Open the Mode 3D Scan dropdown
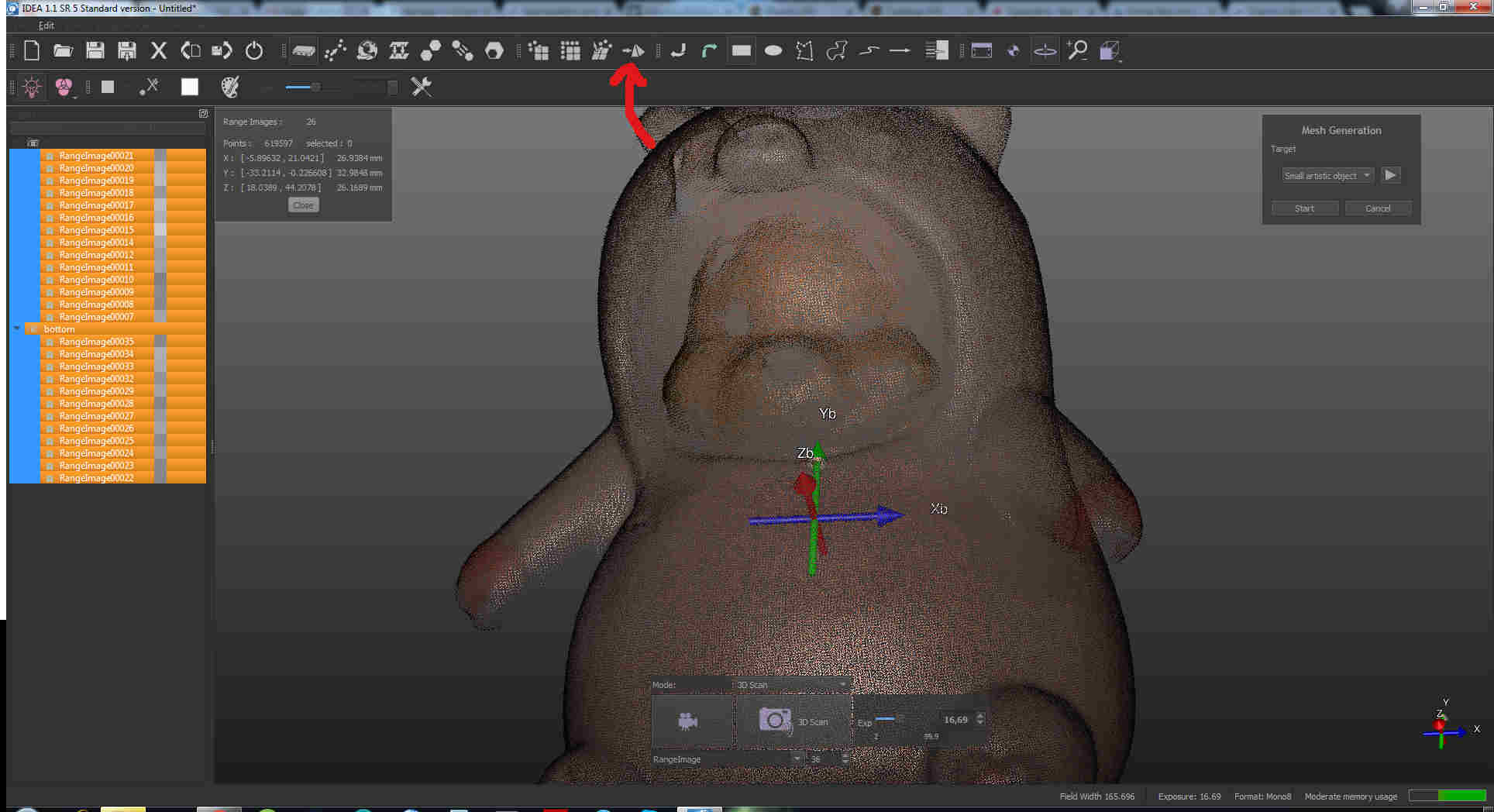 (791, 685)
